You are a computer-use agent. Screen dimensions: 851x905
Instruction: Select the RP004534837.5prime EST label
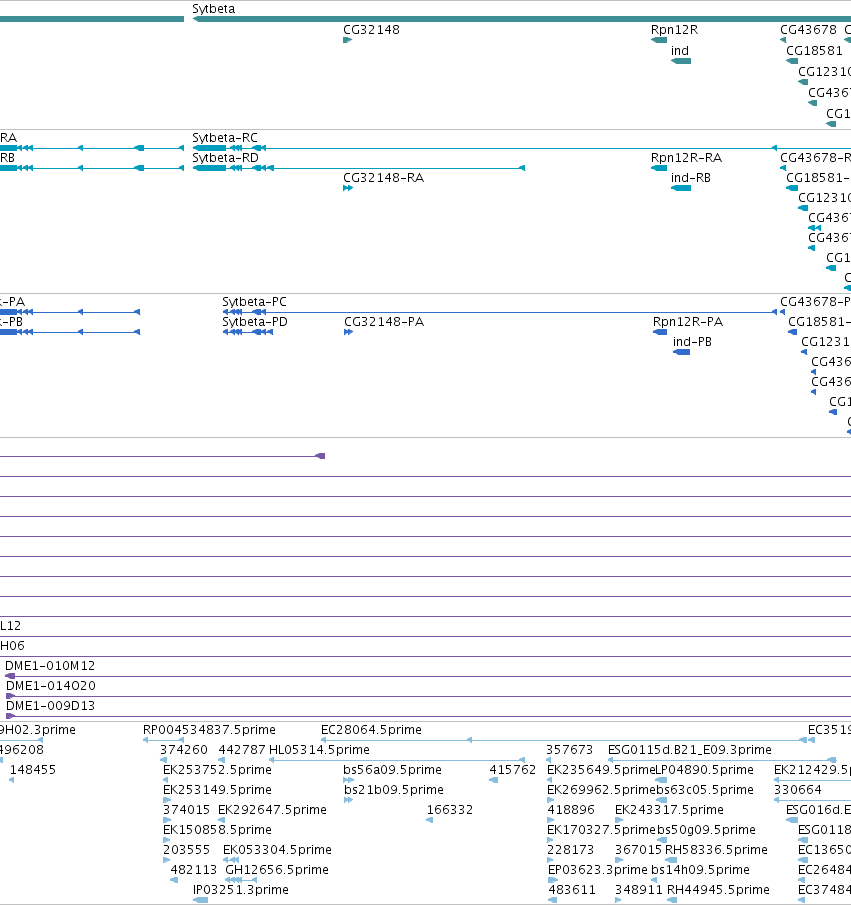pos(210,730)
